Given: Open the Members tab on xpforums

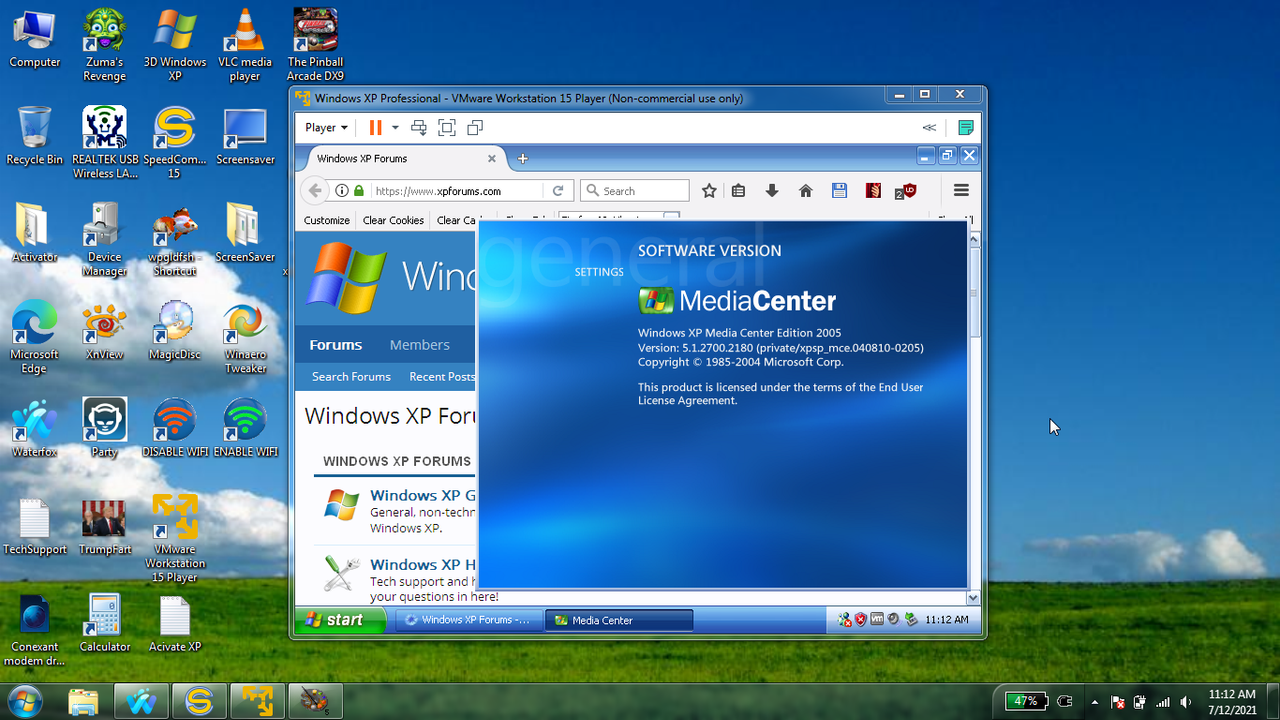Looking at the screenshot, I should 420,344.
